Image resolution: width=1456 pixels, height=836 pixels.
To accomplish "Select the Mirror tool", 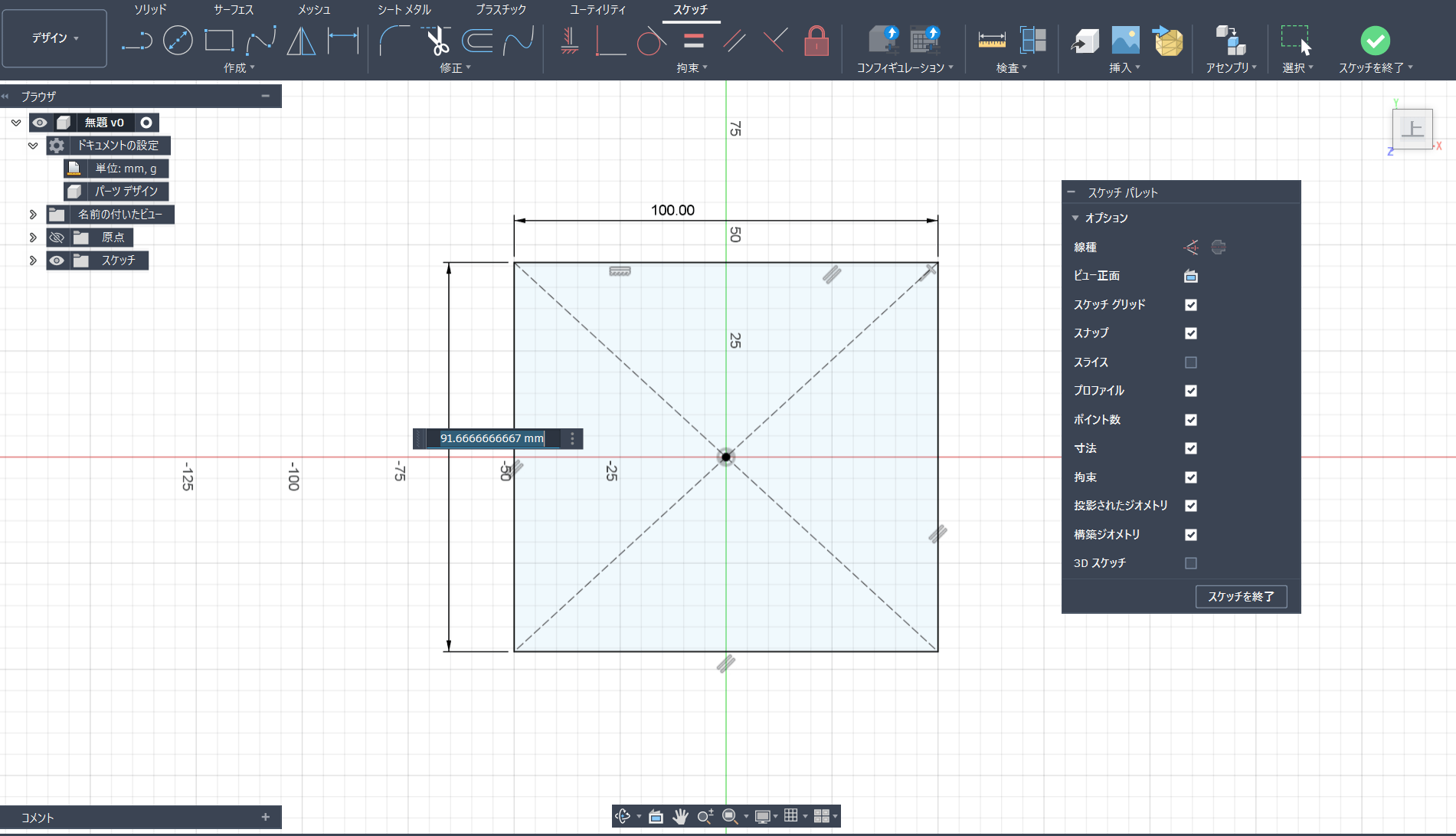I will [301, 41].
